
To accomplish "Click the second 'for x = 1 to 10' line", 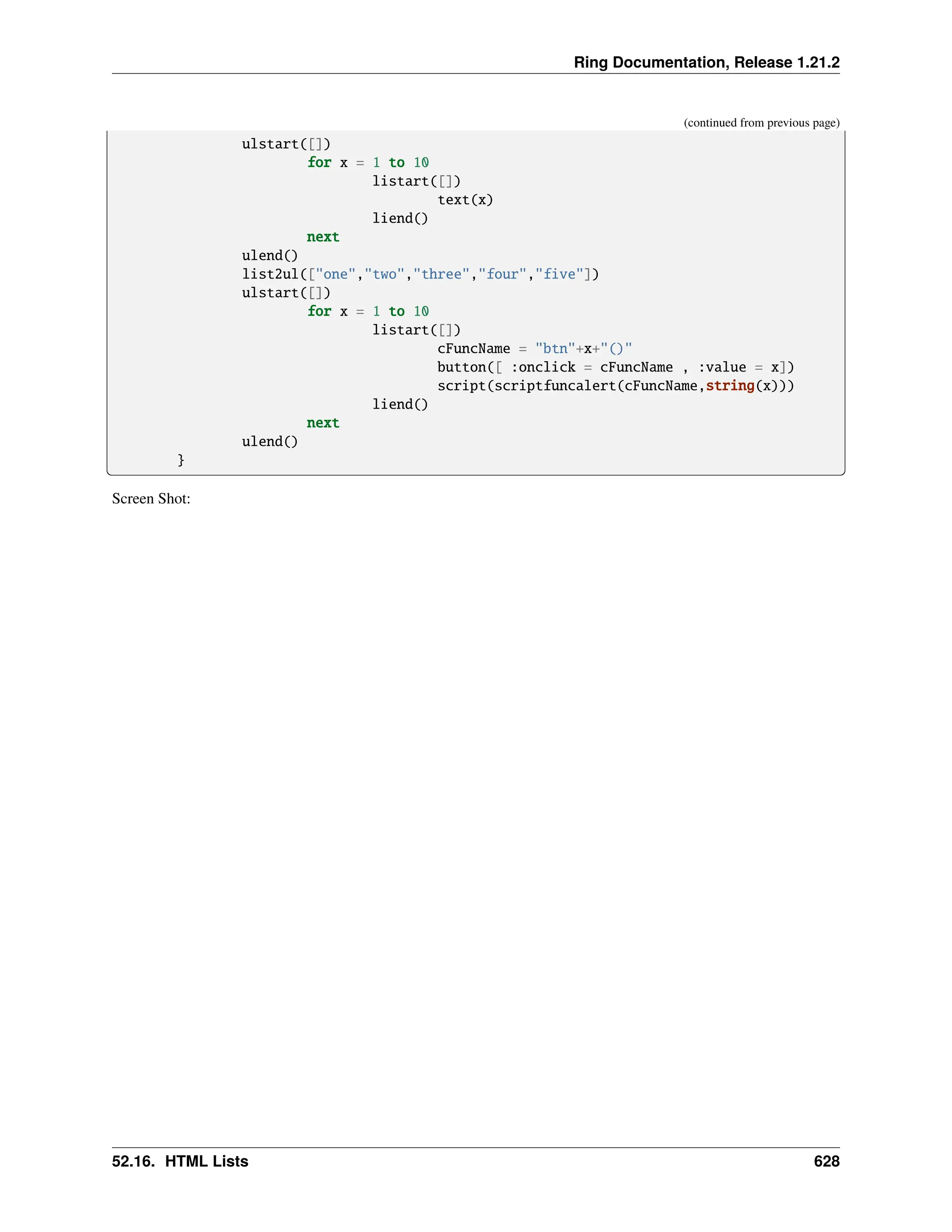I will [368, 311].
